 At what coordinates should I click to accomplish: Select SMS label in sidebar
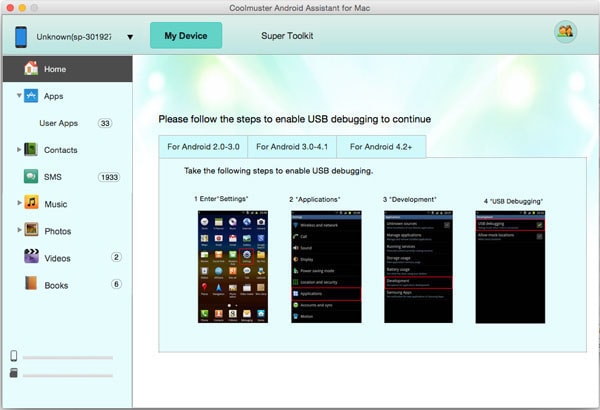pyautogui.click(x=52, y=177)
